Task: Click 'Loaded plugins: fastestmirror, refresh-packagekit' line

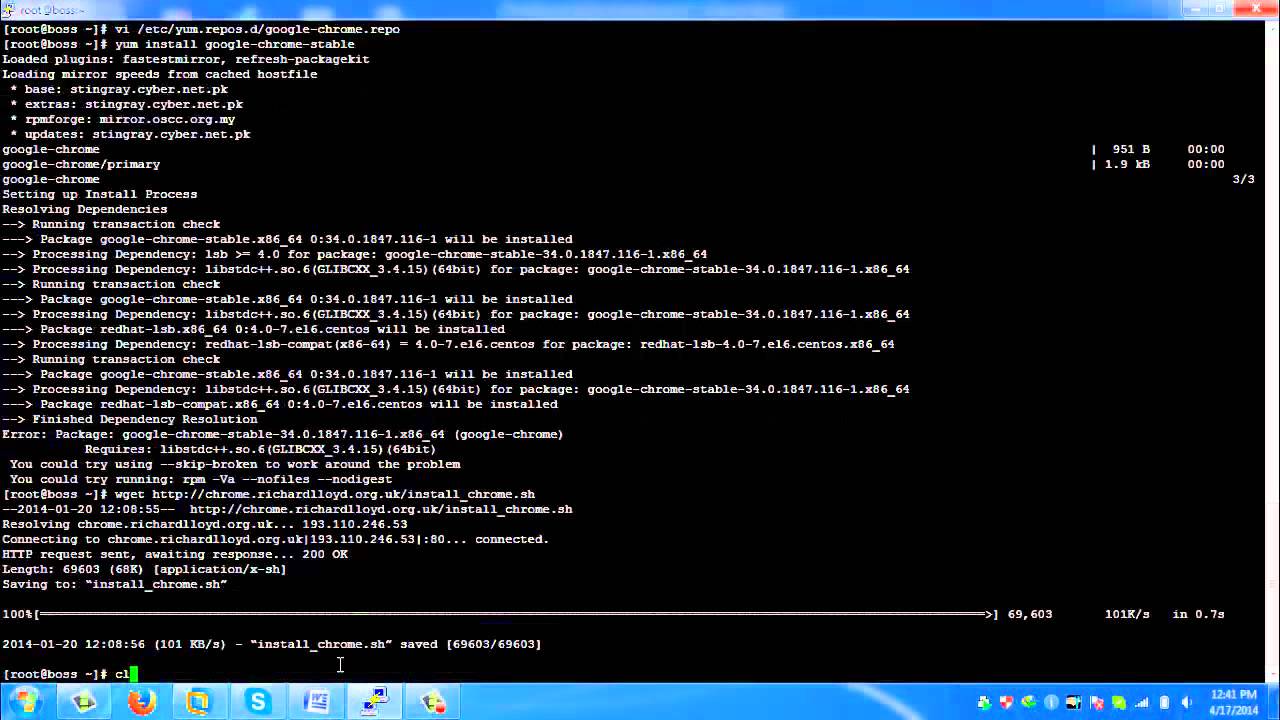Action: [186, 59]
